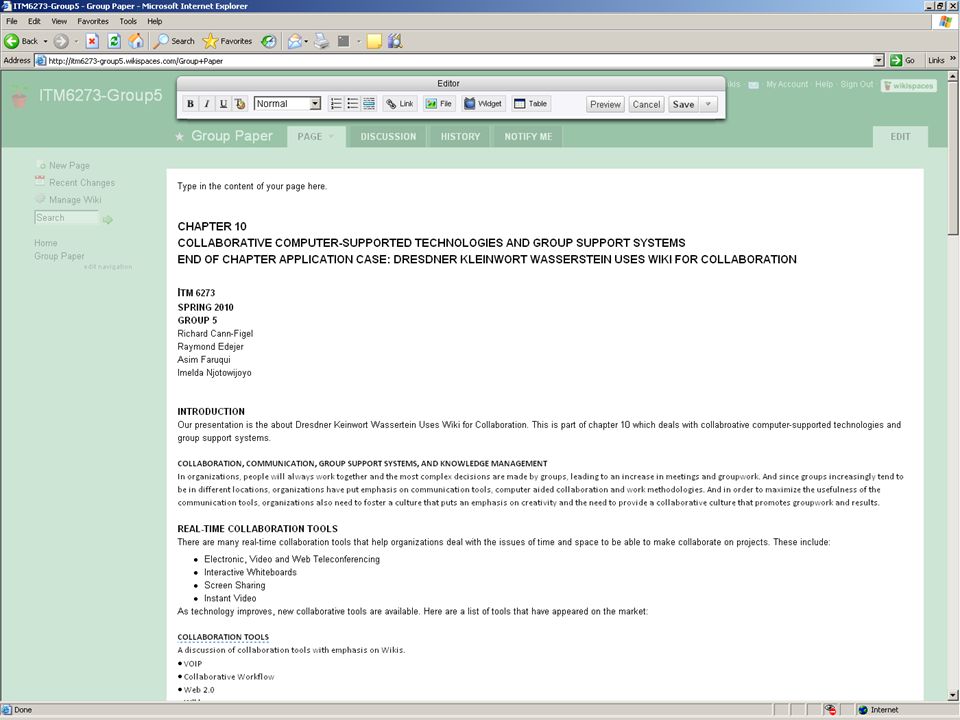This screenshot has height=720, width=960.
Task: Open the Back button history dropdown
Action: 45,41
